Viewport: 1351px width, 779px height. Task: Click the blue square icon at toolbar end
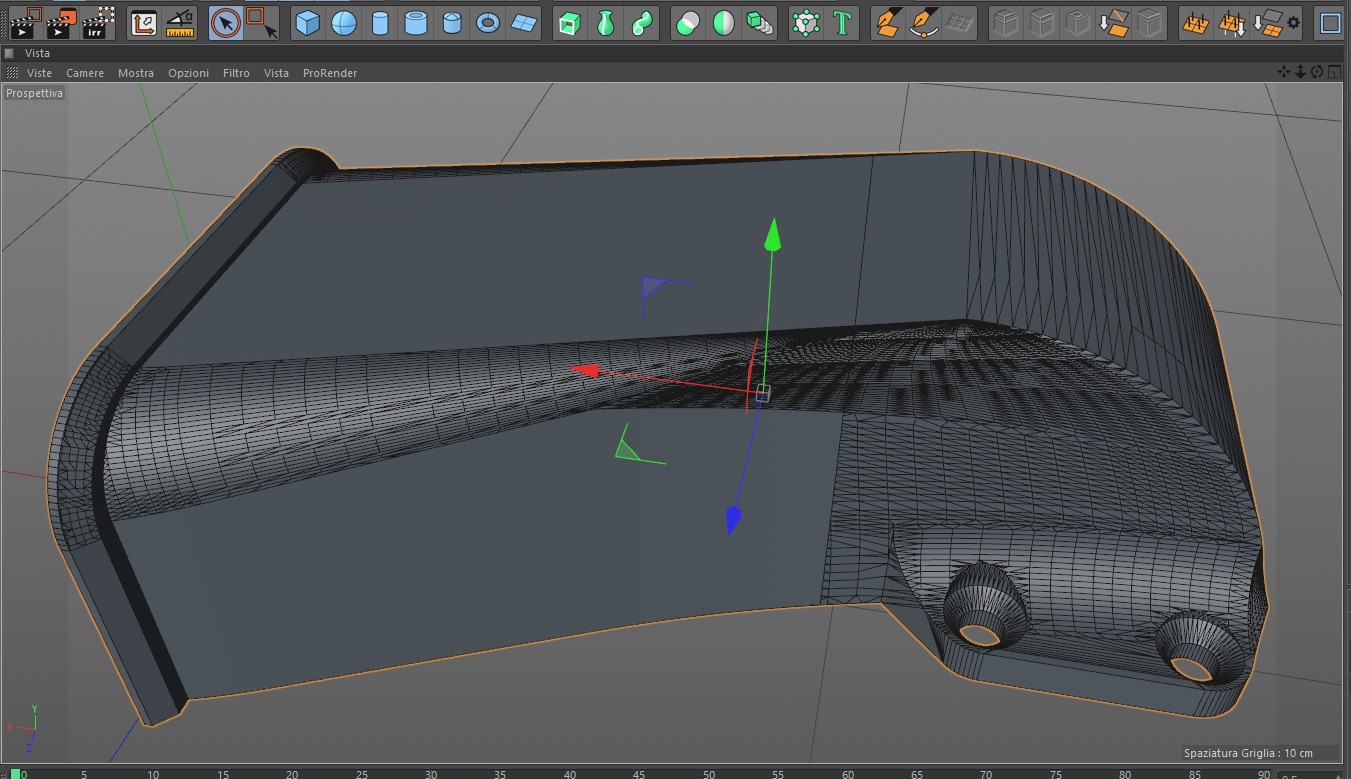[1330, 23]
